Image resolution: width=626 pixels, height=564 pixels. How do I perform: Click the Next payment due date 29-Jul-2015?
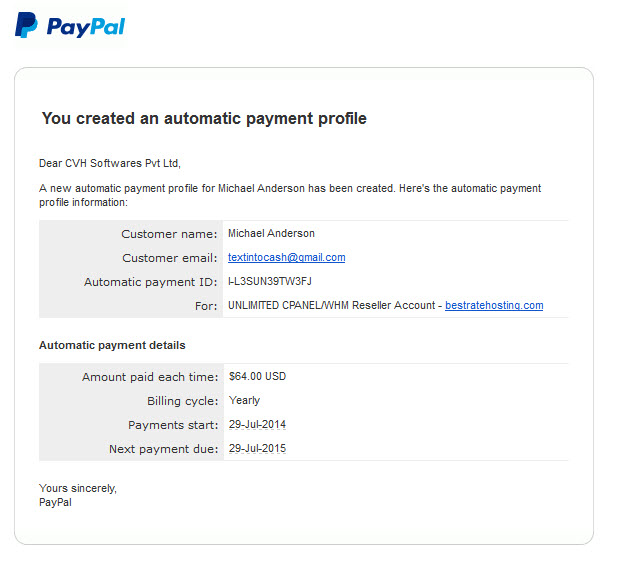(258, 448)
